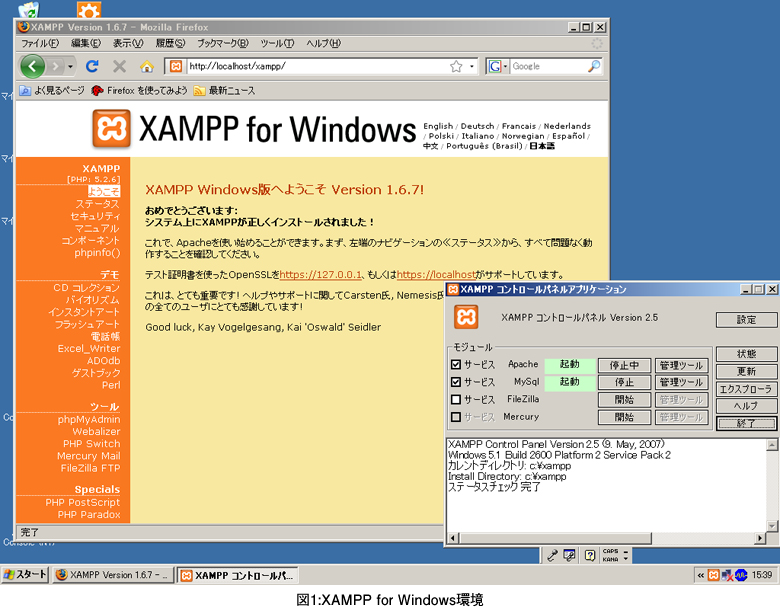This screenshot has width=780, height=611.
Task: Click the Firefox forward arrow button
Action: 56,66
